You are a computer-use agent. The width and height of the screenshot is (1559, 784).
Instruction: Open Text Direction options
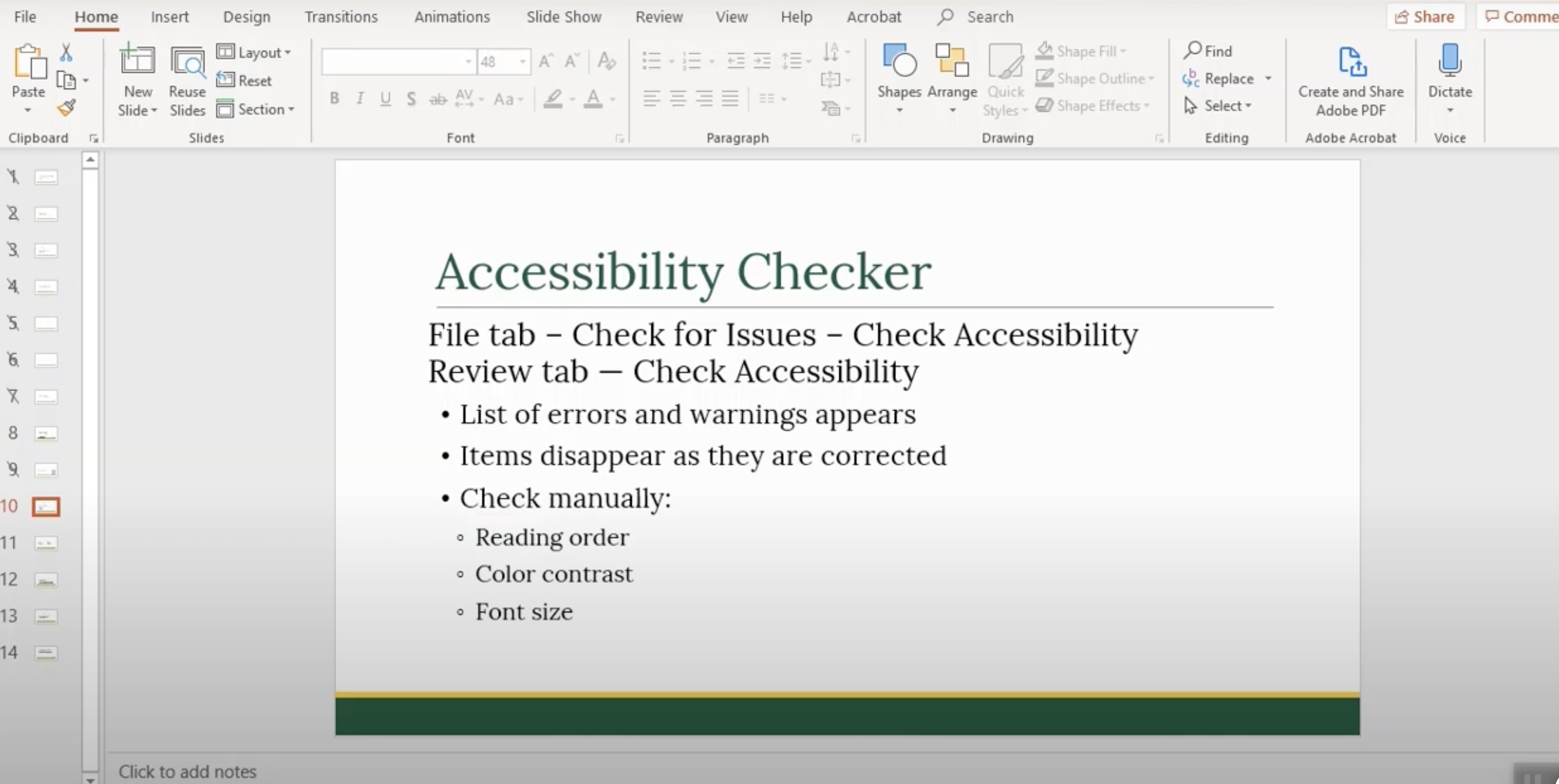pyautogui.click(x=836, y=53)
